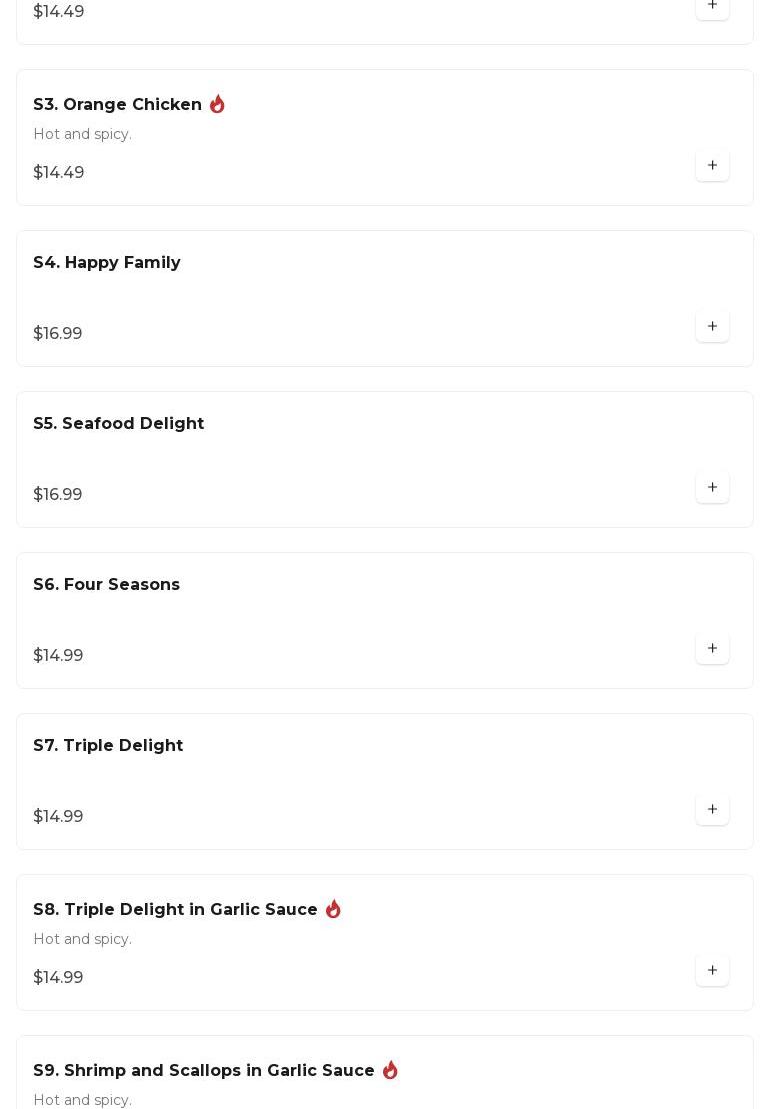
Task: Open the S3. Orange Chicken item title
Action: (117, 104)
